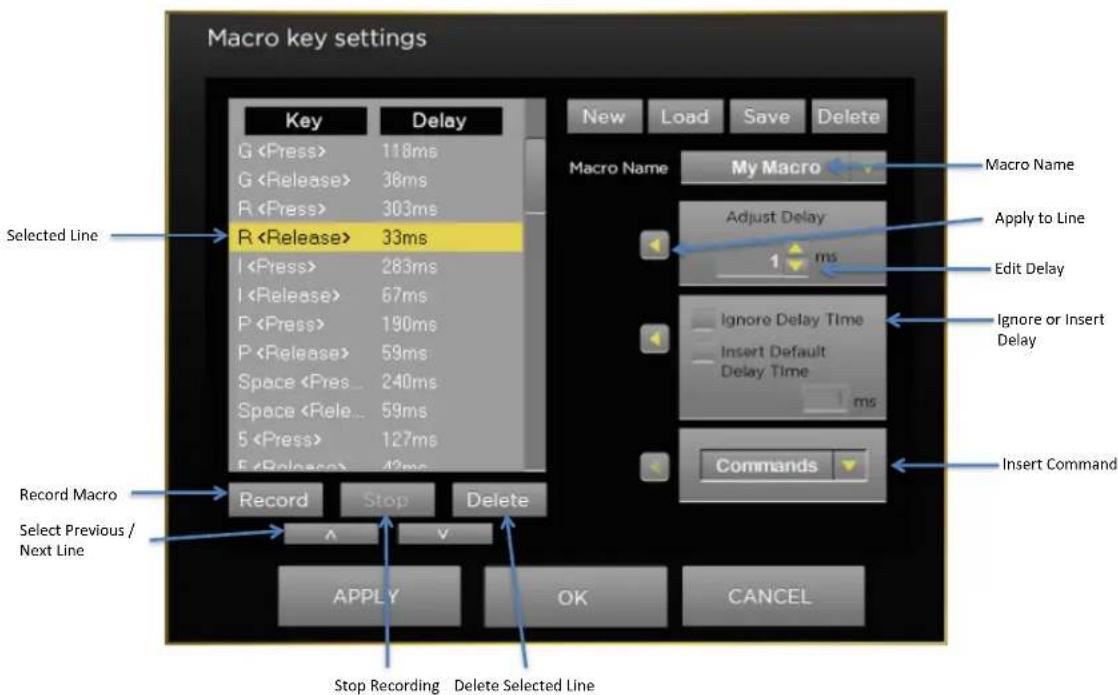Screen dimensions: 1118x695
Task: Click the insert arrow beside Commands
Action: (x=655, y=467)
